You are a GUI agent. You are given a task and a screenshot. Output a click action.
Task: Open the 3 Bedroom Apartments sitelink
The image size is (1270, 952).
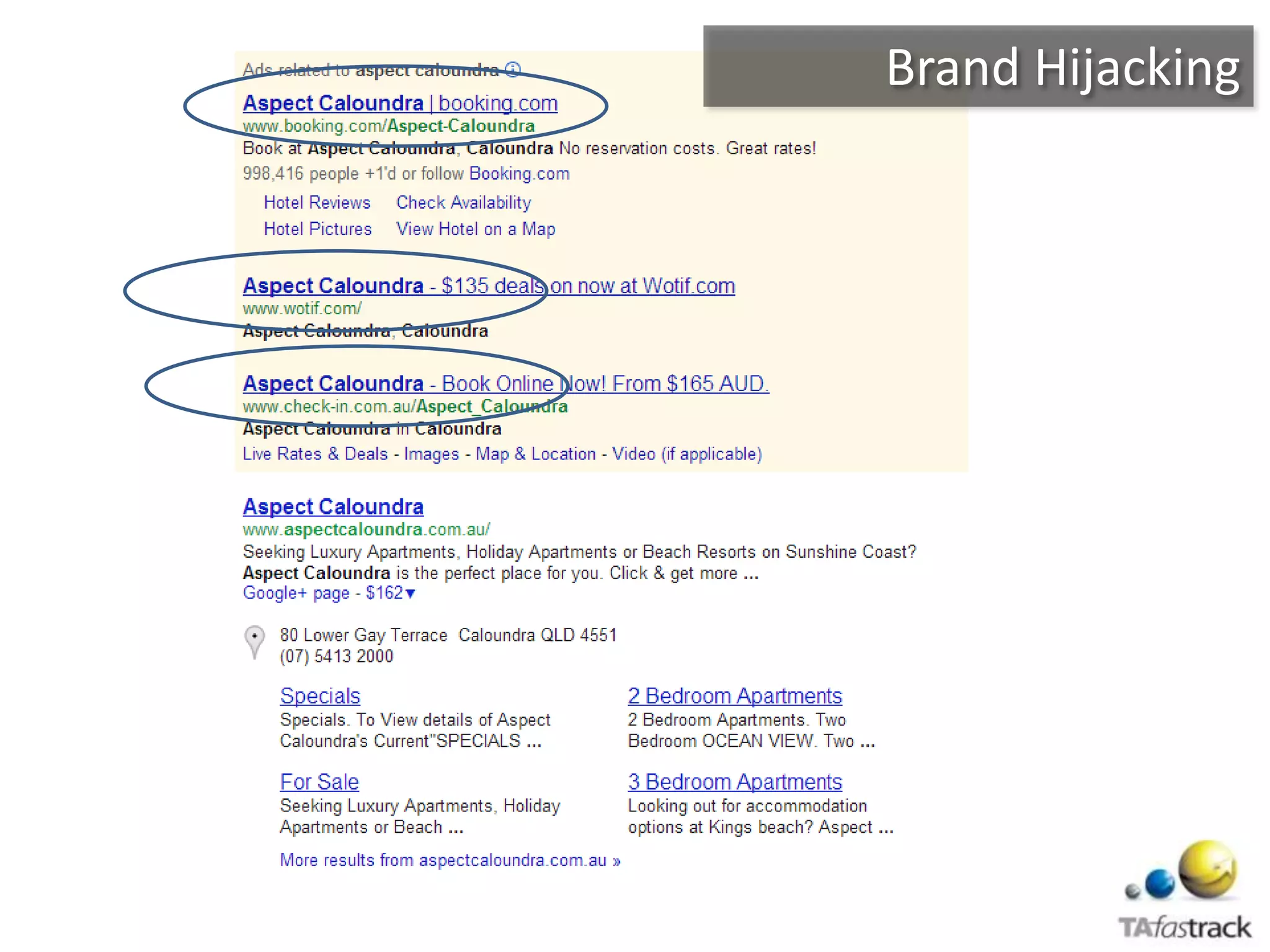tap(735, 782)
